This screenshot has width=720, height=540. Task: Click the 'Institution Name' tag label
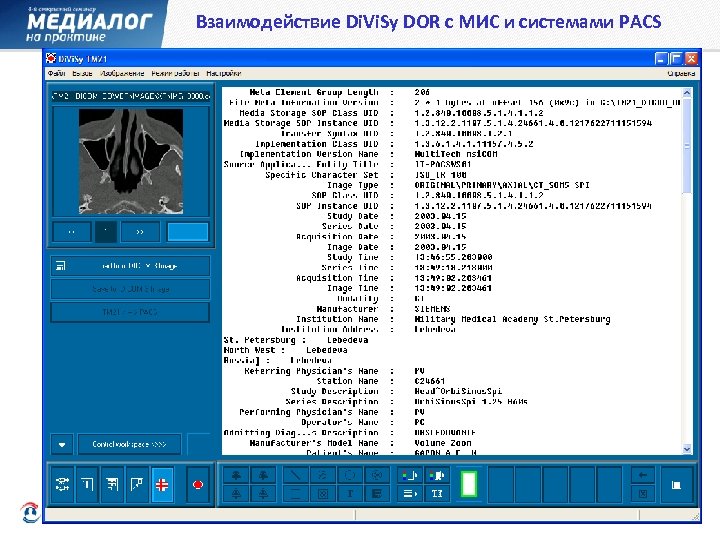[337, 319]
